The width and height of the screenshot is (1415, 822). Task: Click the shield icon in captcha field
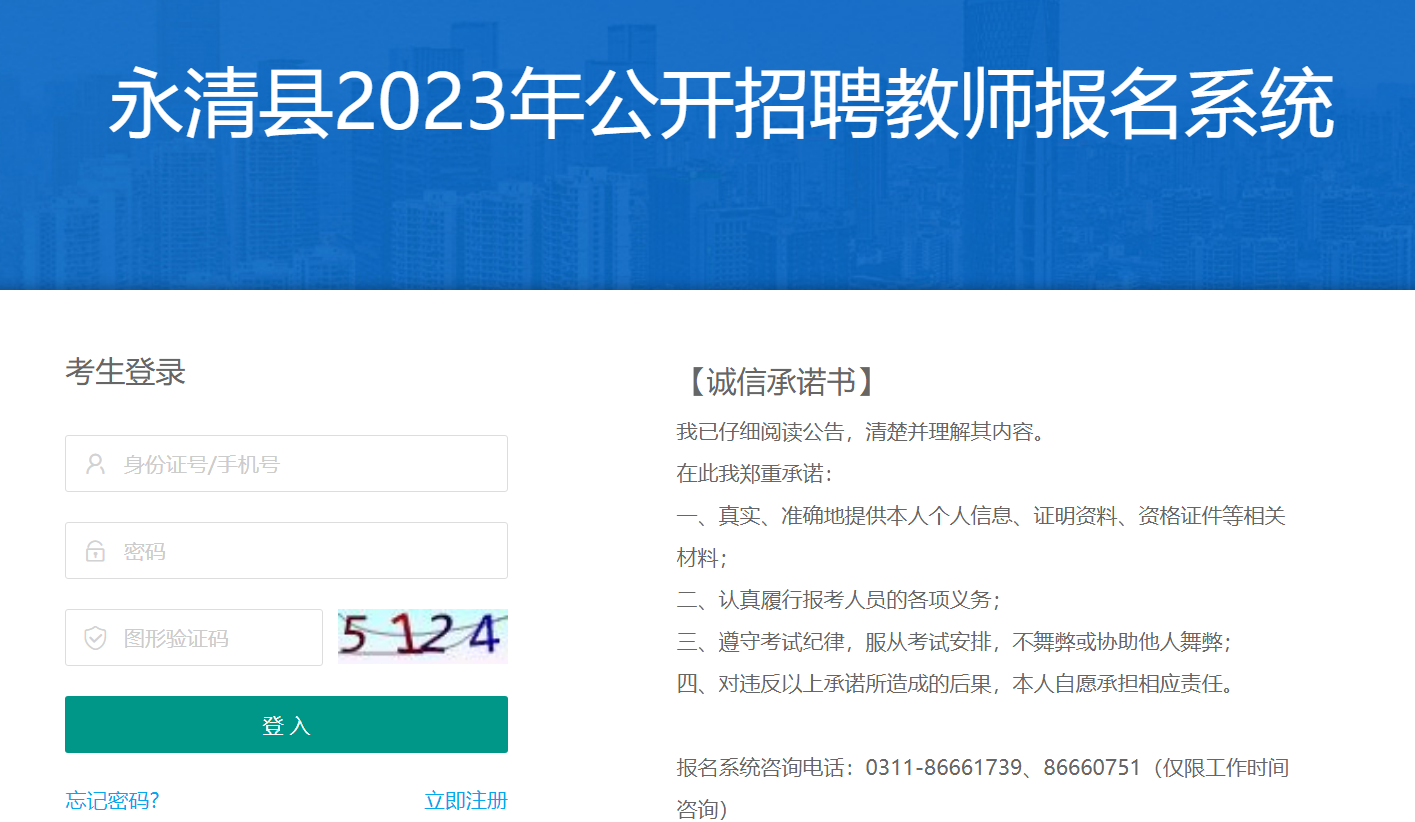click(95, 638)
